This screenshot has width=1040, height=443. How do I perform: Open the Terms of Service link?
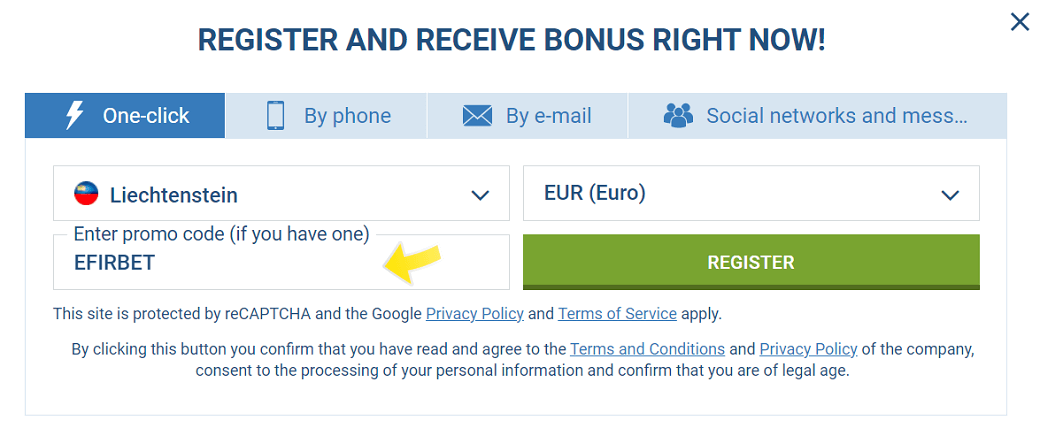click(618, 314)
